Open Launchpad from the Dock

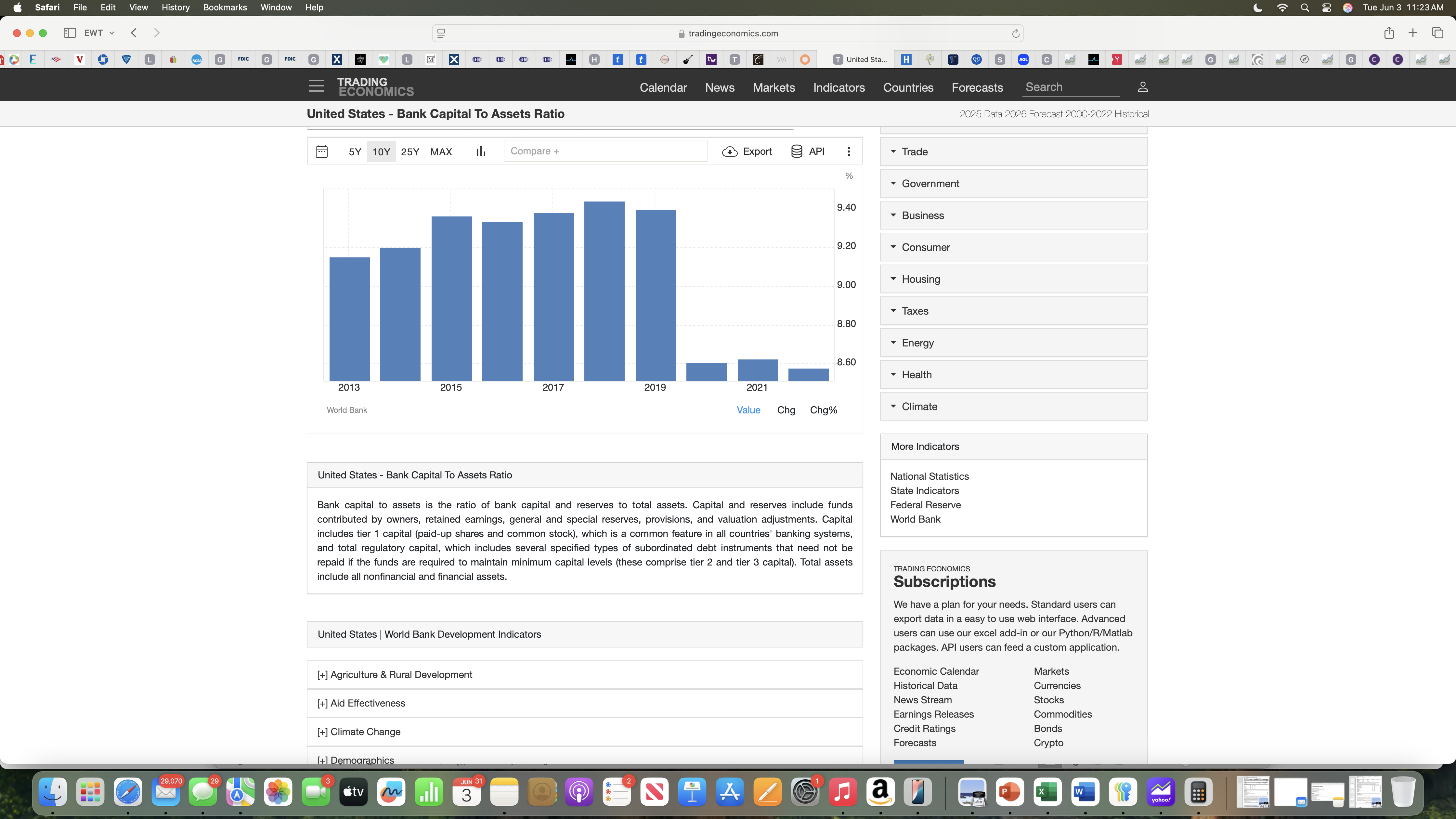click(x=90, y=792)
